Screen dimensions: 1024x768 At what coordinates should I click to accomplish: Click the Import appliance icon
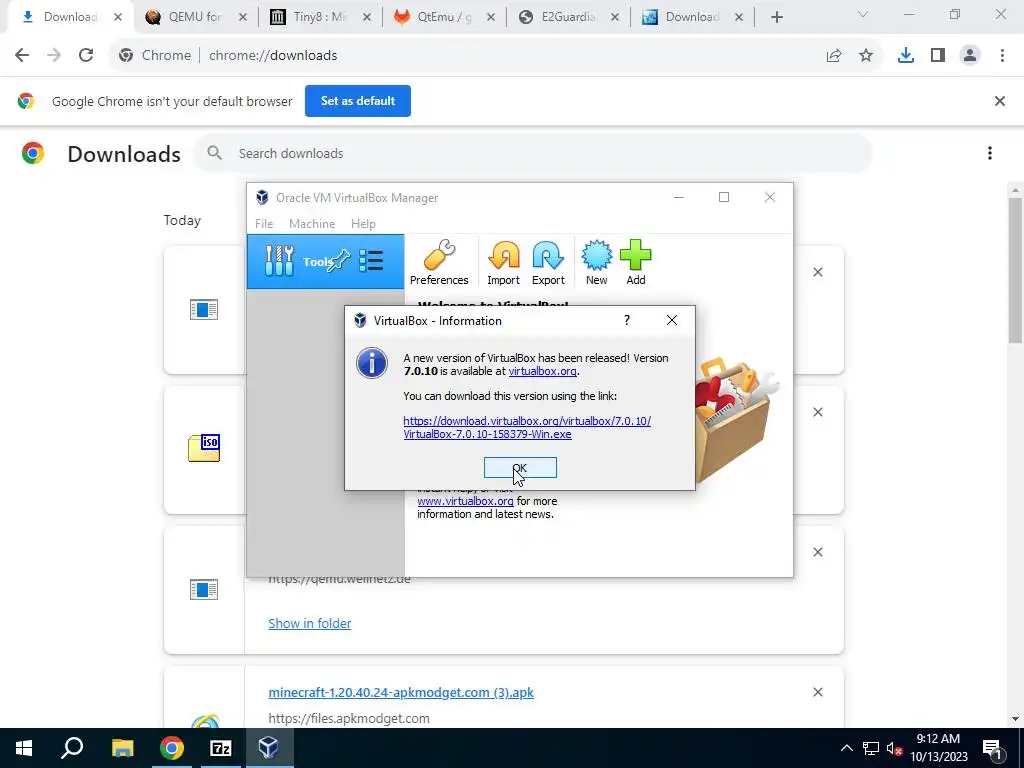pyautogui.click(x=504, y=263)
